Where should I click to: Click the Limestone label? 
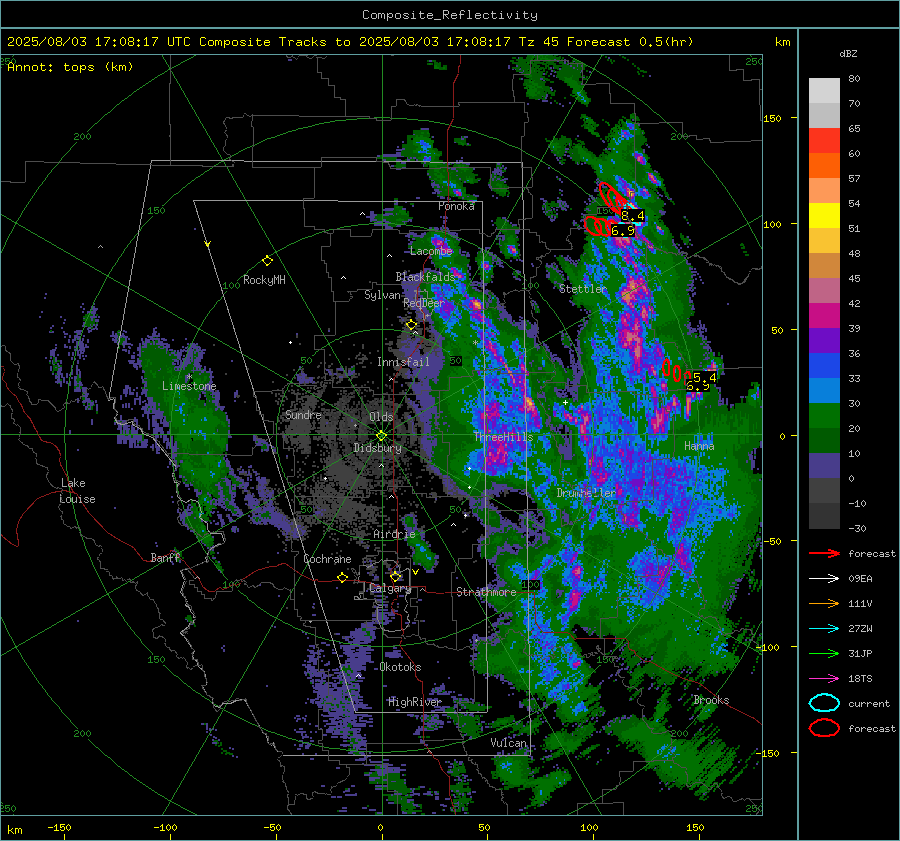click(x=189, y=386)
